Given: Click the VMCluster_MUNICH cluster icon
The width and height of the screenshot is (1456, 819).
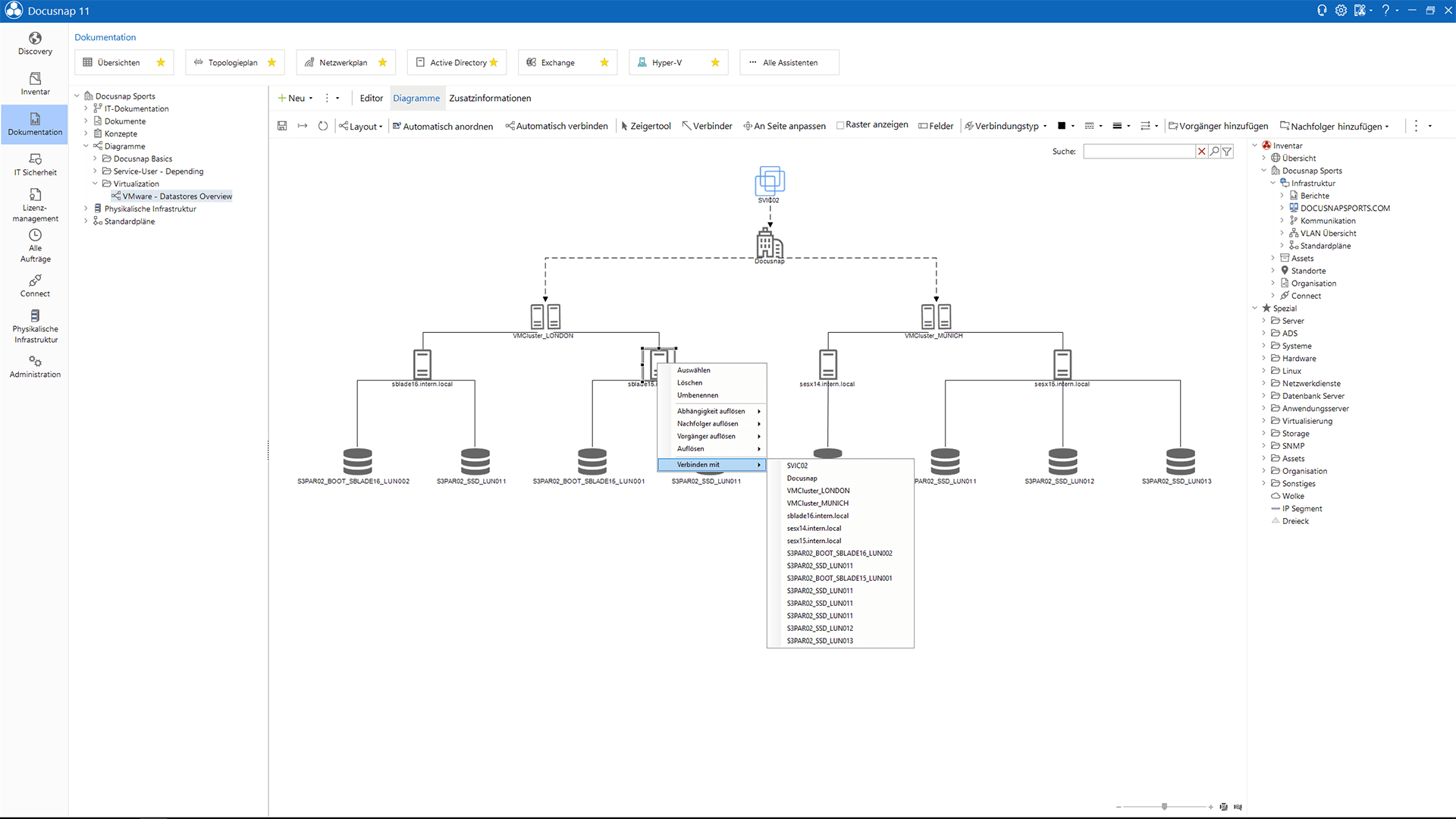Looking at the screenshot, I should tap(936, 316).
